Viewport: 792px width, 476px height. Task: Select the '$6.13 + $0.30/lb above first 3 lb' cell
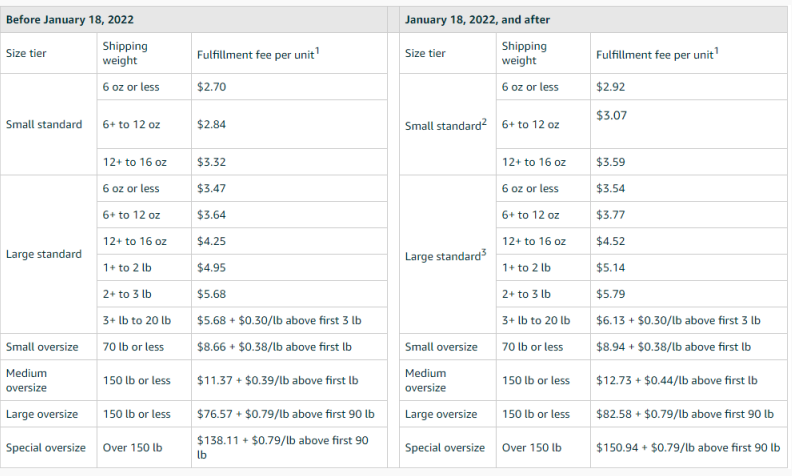678,320
